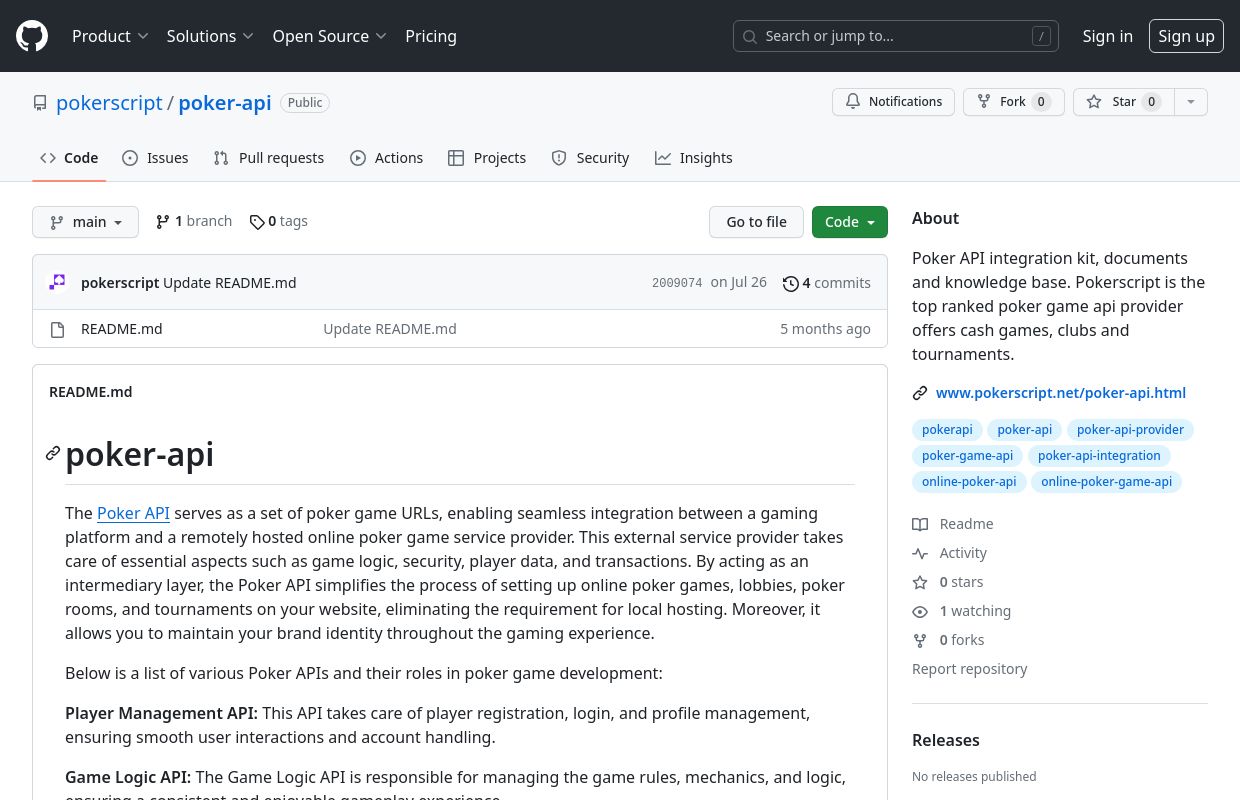
Task: Click the Public visibility badge
Action: coord(305,103)
